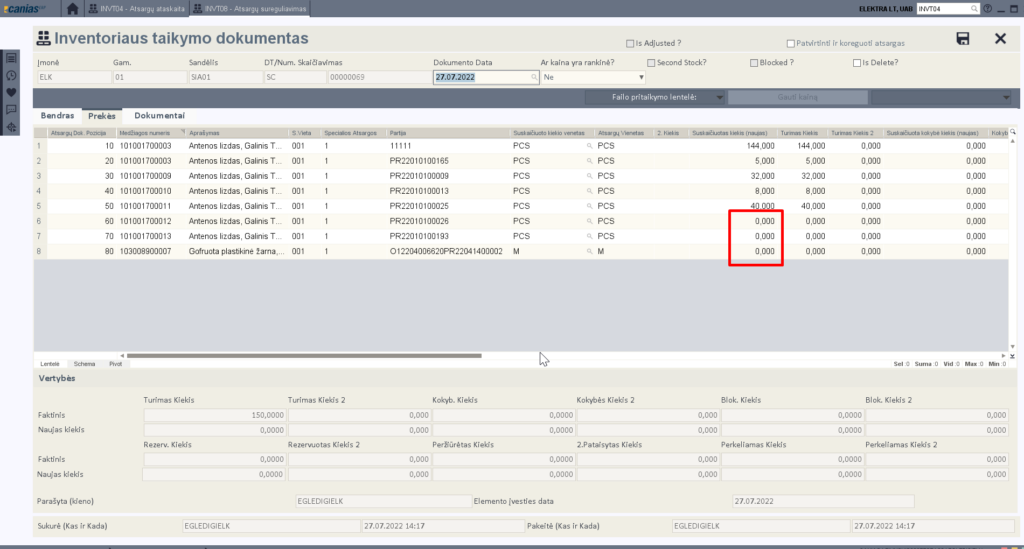Check the Second Stock checkbox
This screenshot has height=549, width=1024.
(651, 62)
